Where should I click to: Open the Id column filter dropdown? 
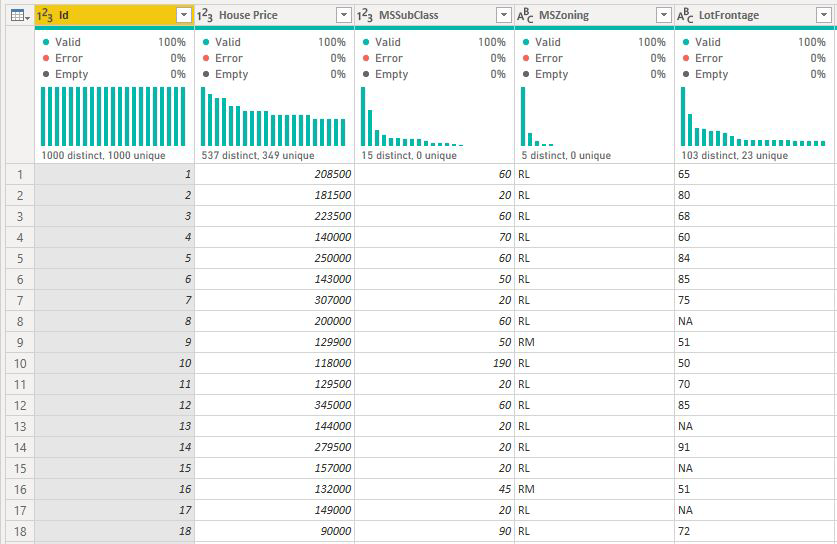(183, 15)
